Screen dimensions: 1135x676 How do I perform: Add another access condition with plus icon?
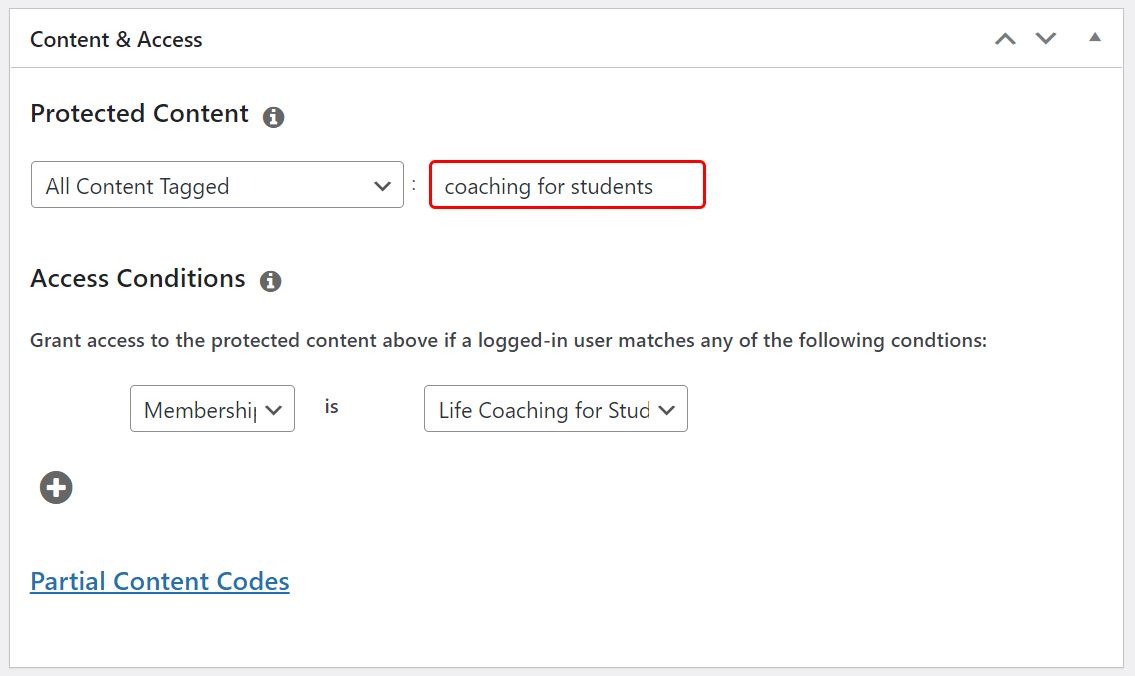(56, 487)
